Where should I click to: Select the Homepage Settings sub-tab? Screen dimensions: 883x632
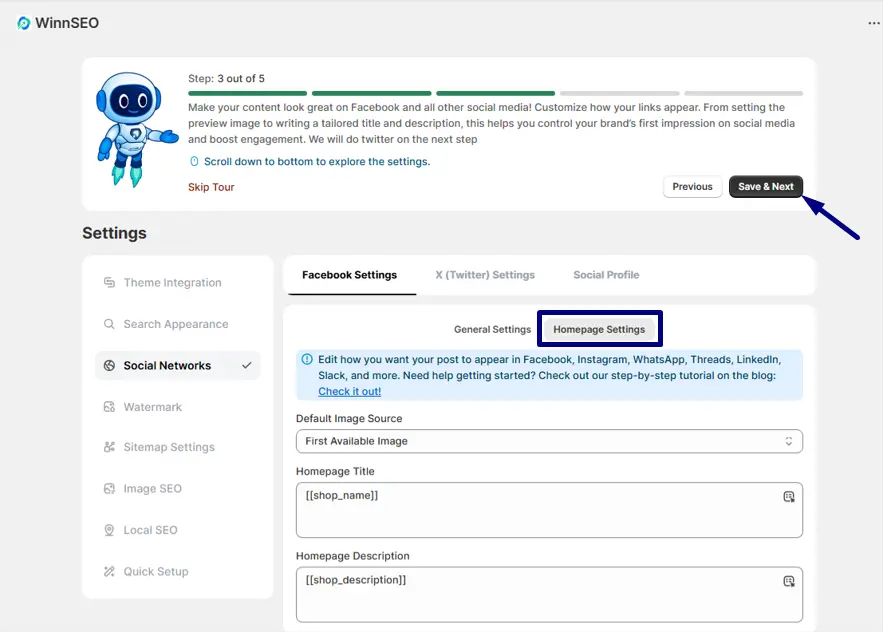(x=599, y=330)
